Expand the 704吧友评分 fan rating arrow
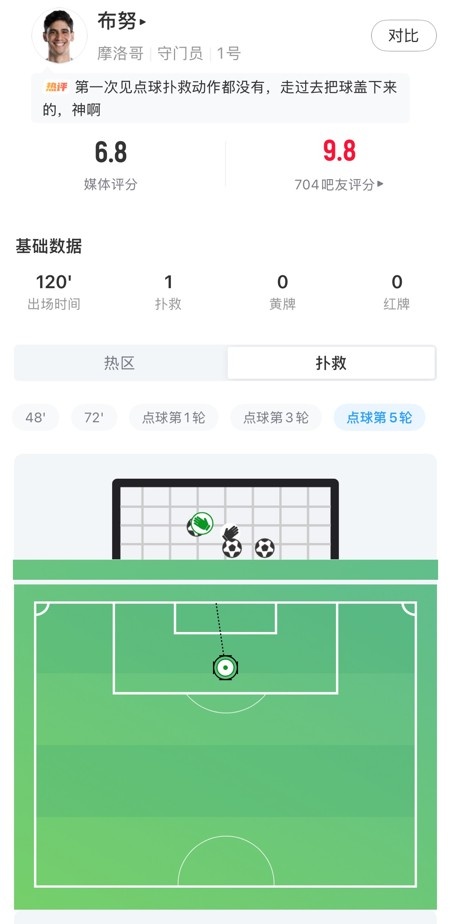The image size is (453, 924). 381,184
